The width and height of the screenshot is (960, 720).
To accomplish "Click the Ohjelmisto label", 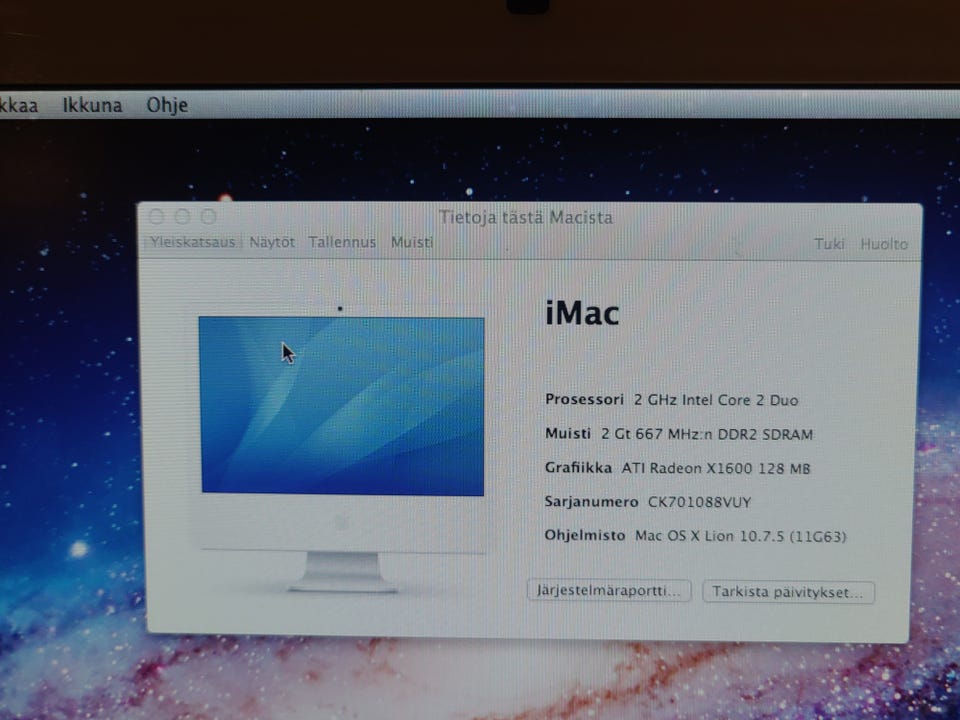I will point(585,536).
